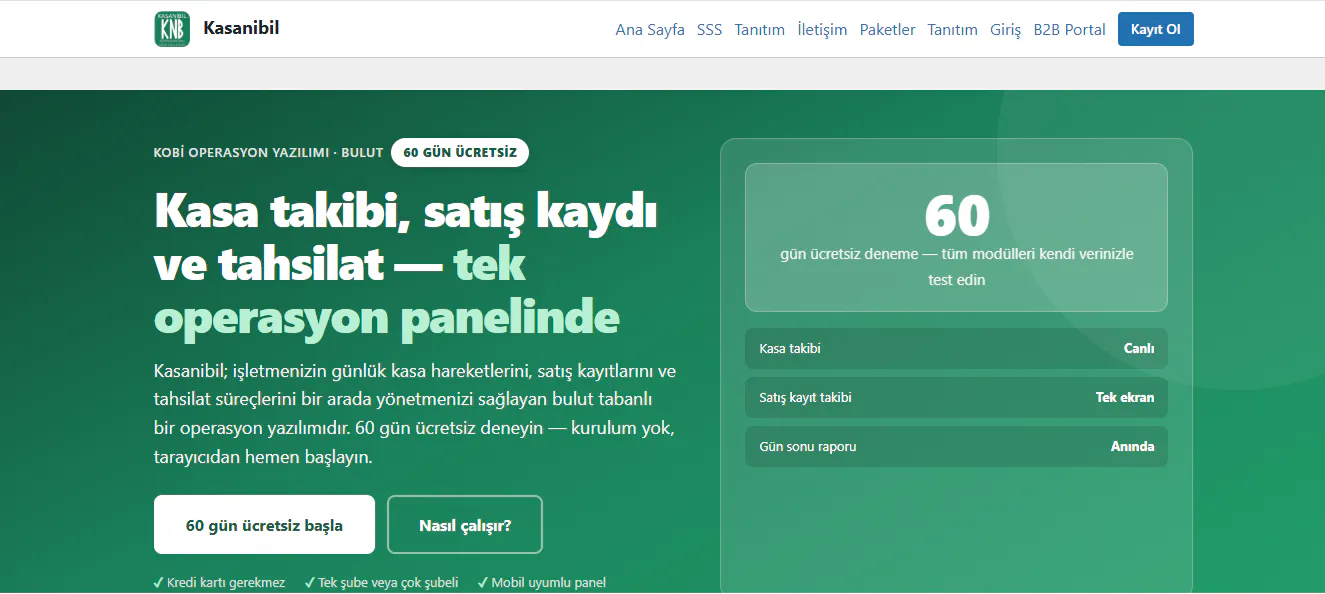The image size is (1325, 594).
Task: Click the Kasanibil description paragraph
Action: pos(415,414)
